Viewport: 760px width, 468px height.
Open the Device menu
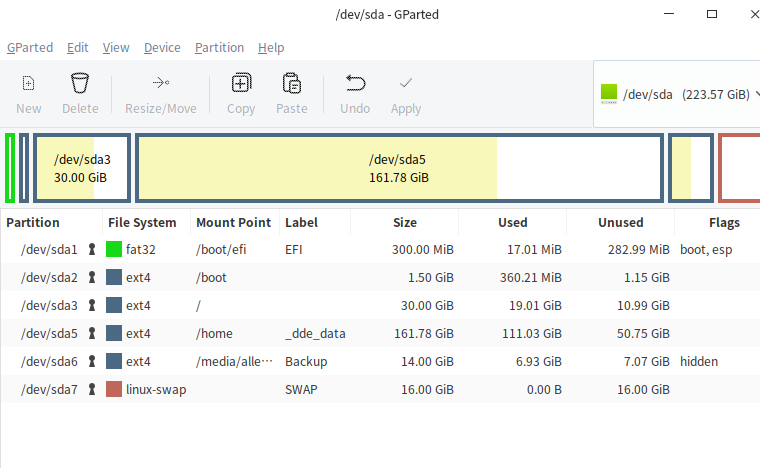tap(162, 47)
